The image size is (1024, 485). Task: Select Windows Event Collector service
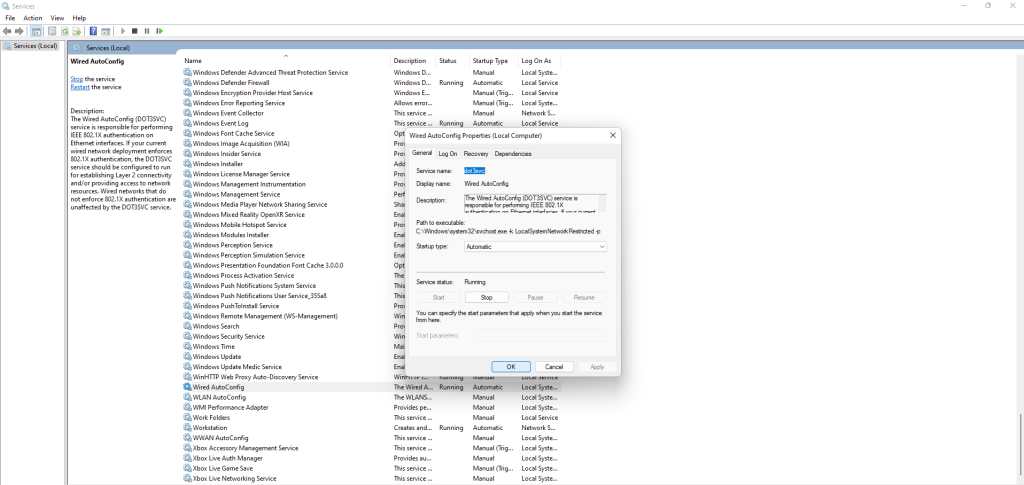coord(371,113)
